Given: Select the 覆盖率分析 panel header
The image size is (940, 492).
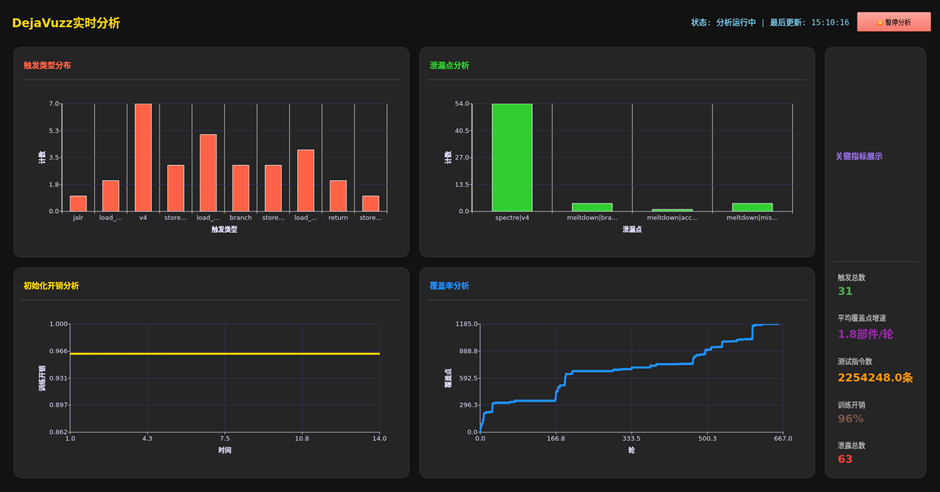Looking at the screenshot, I should click(449, 286).
